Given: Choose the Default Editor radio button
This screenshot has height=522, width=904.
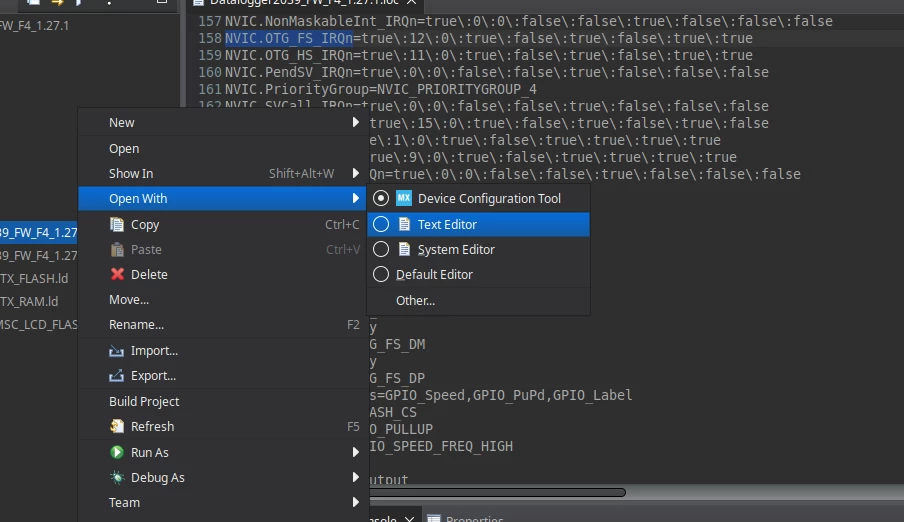Looking at the screenshot, I should (x=381, y=274).
